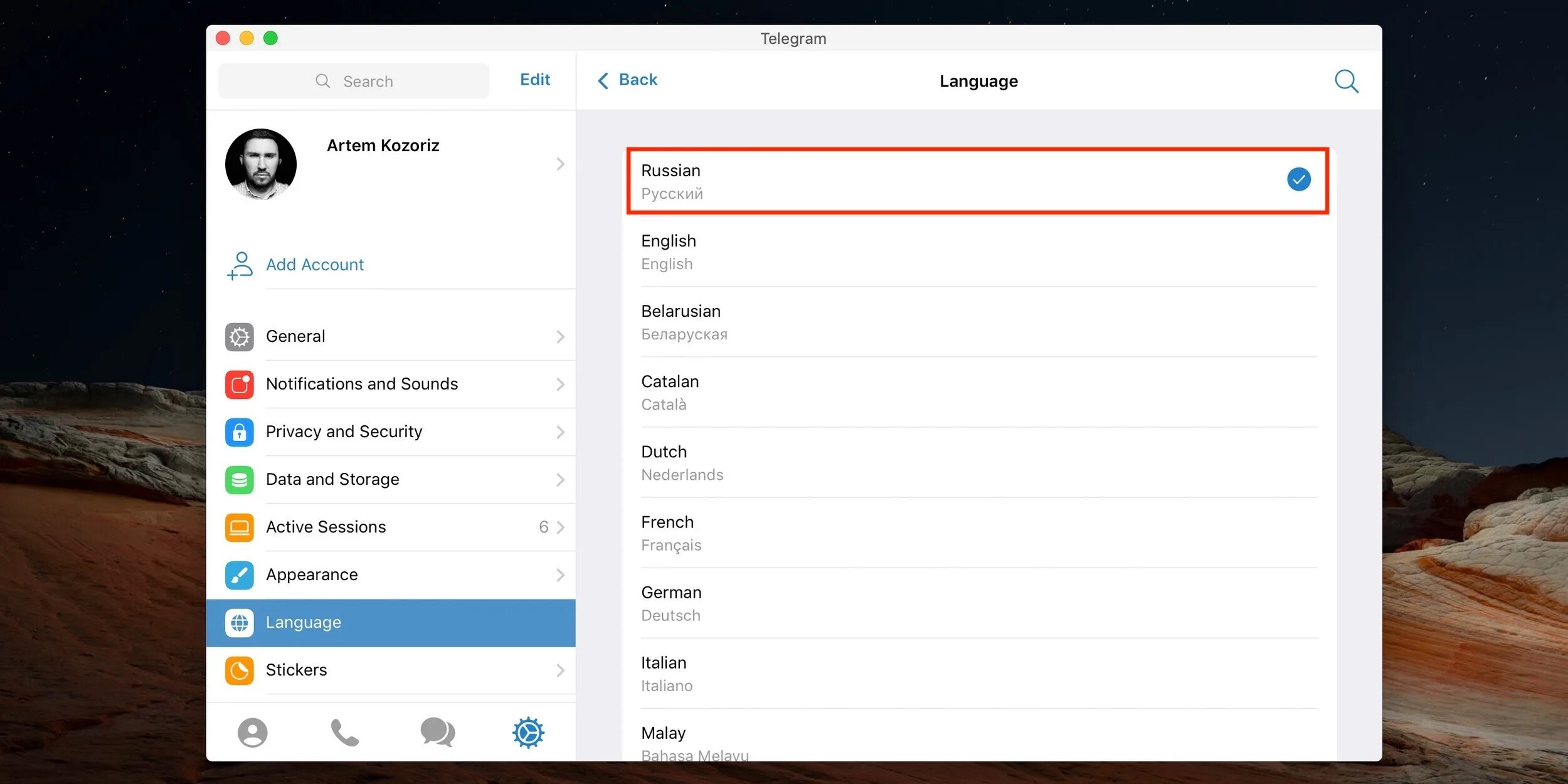Click the blue checkmark next to Russian
The height and width of the screenshot is (784, 1568).
pyautogui.click(x=1298, y=179)
